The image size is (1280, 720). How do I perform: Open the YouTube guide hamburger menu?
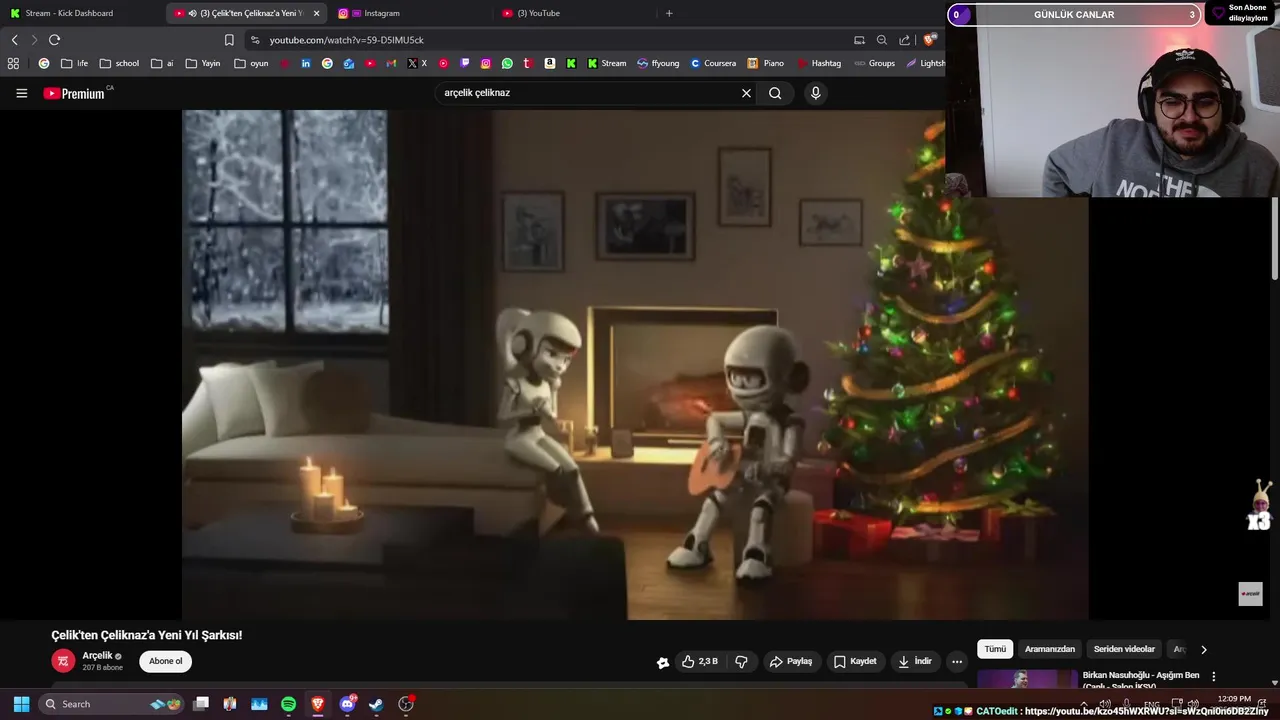[21, 93]
